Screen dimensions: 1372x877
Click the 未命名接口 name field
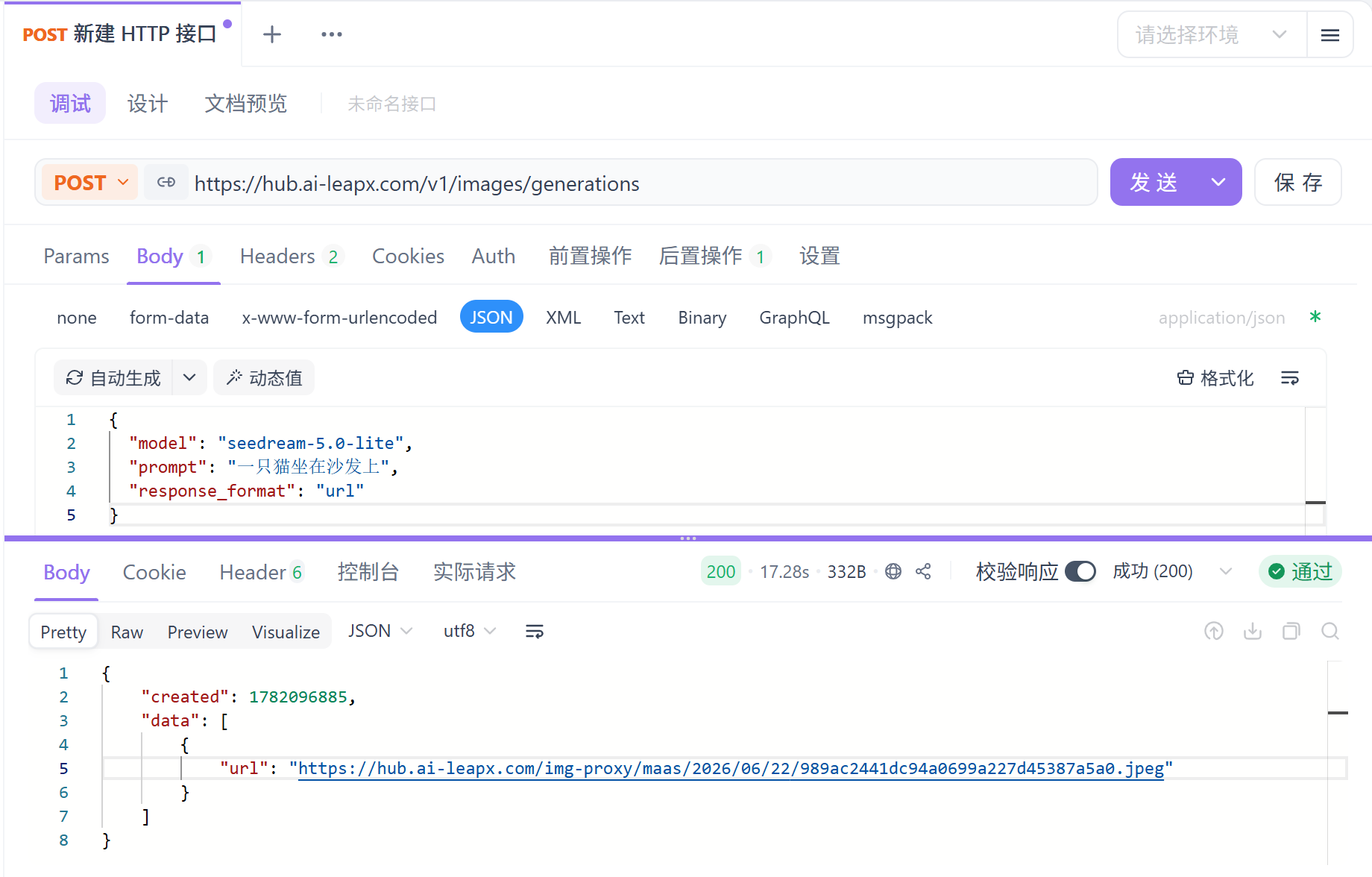(392, 104)
